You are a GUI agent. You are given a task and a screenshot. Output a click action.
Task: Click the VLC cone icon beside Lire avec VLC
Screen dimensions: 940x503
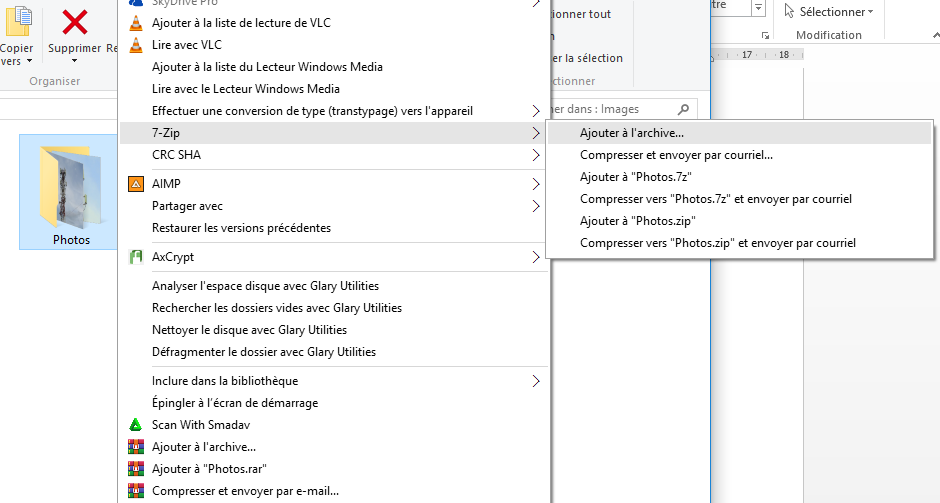[x=136, y=45]
